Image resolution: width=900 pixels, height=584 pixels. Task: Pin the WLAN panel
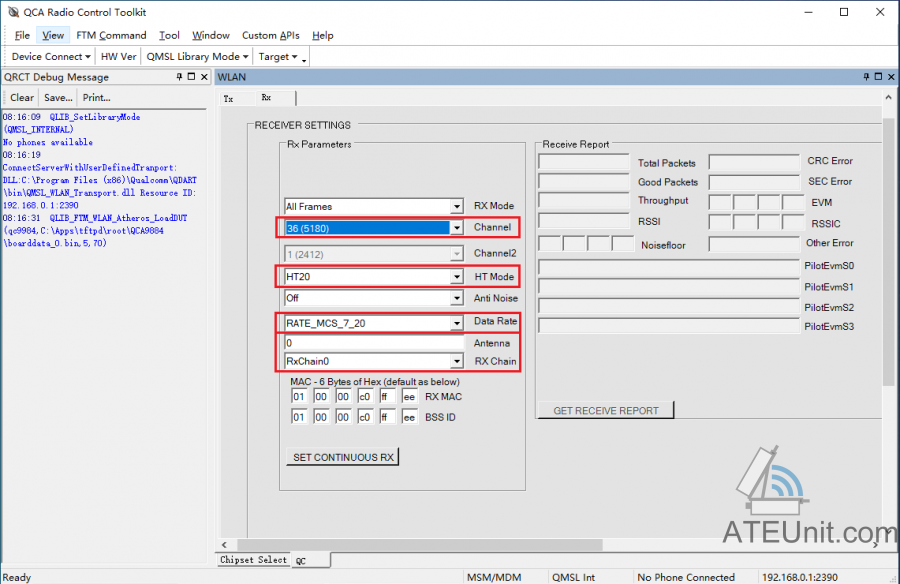tap(866, 76)
